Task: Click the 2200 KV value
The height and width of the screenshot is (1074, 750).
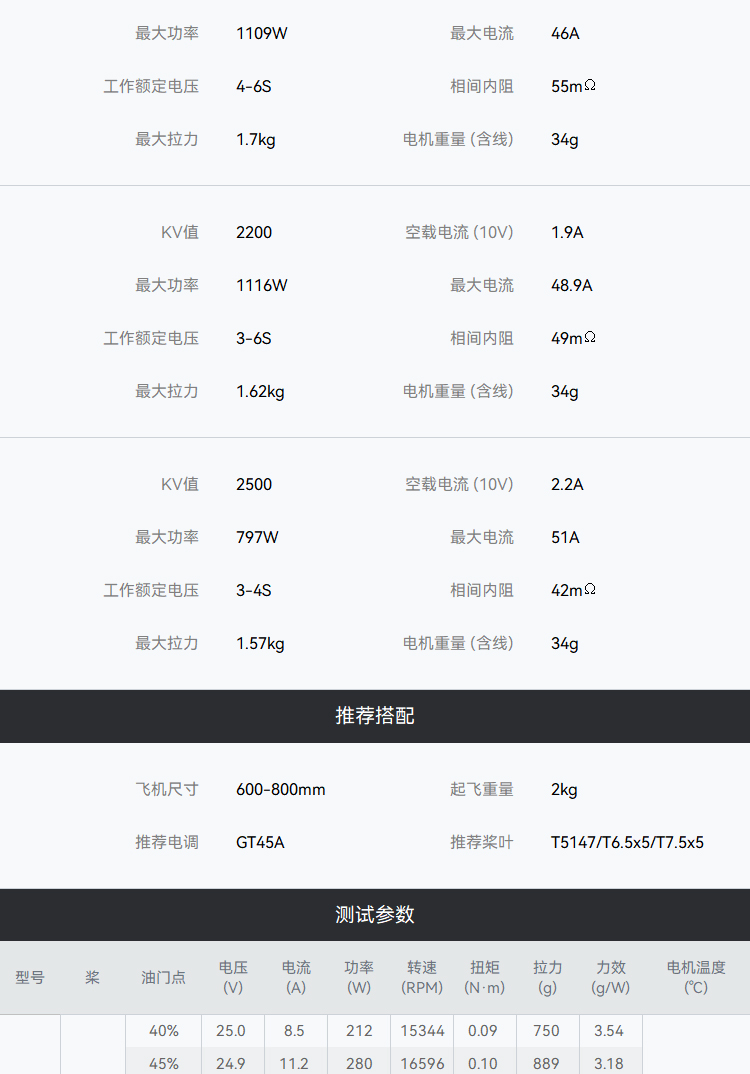Action: [254, 232]
